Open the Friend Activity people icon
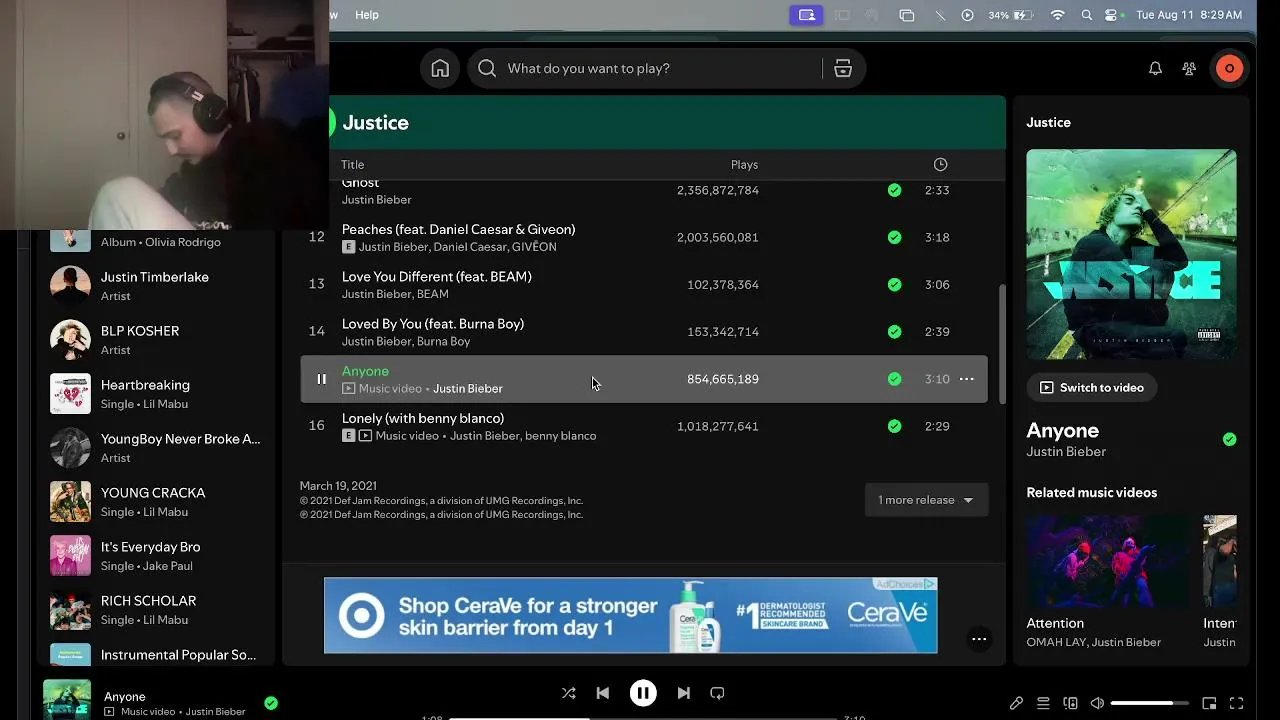Image resolution: width=1280 pixels, height=720 pixels. (1189, 68)
